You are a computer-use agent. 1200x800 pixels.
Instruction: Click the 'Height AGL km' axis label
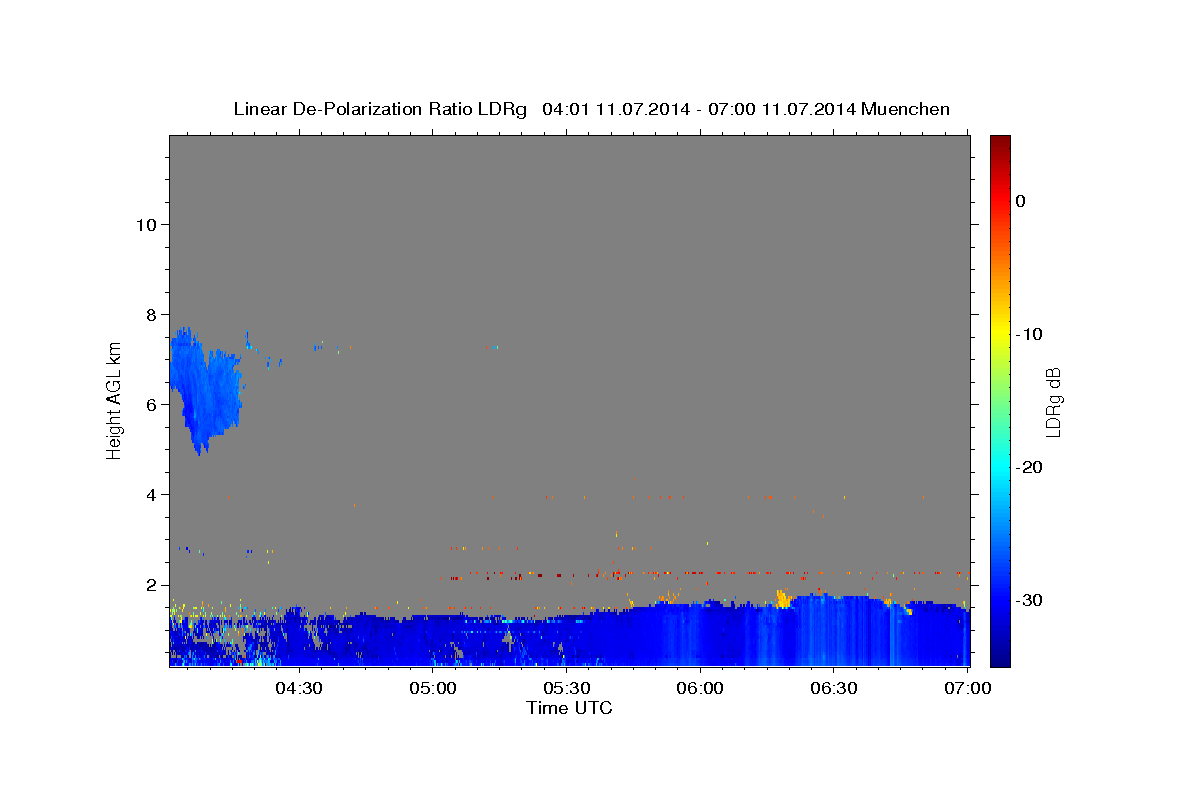(x=114, y=399)
